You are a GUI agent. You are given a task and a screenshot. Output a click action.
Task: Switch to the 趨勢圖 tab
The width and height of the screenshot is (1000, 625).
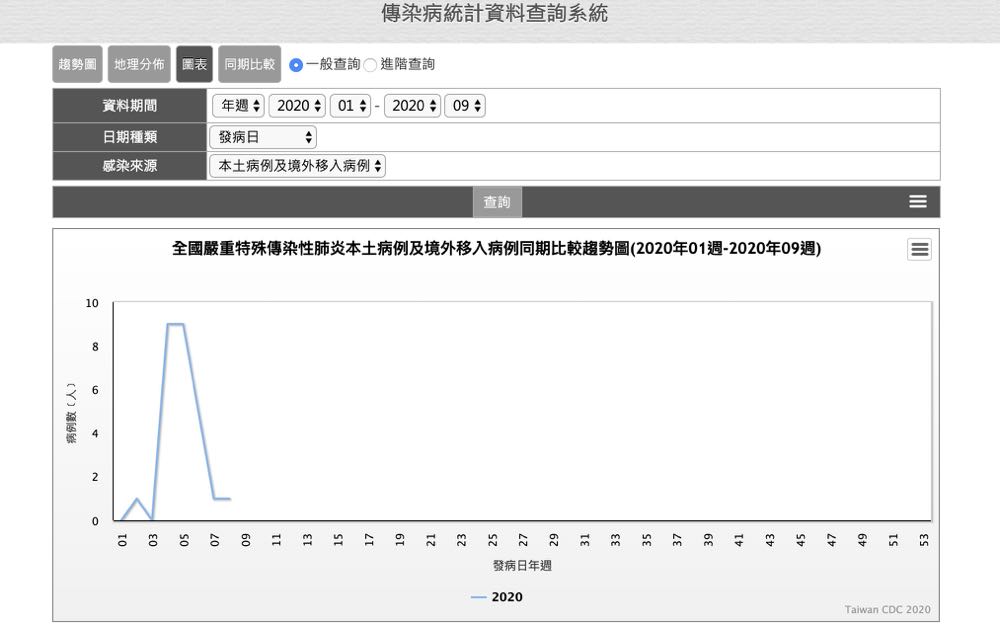click(78, 64)
